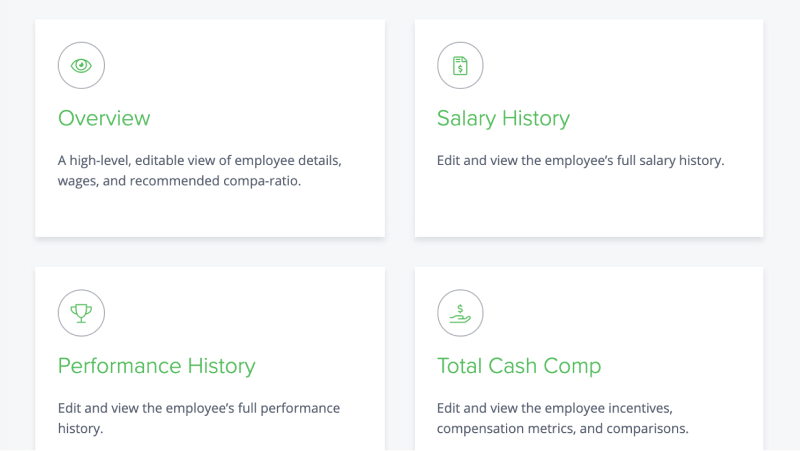This screenshot has width=800, height=451.
Task: Click the gray gap between Overview and Salary History cards
Action: tap(400, 128)
